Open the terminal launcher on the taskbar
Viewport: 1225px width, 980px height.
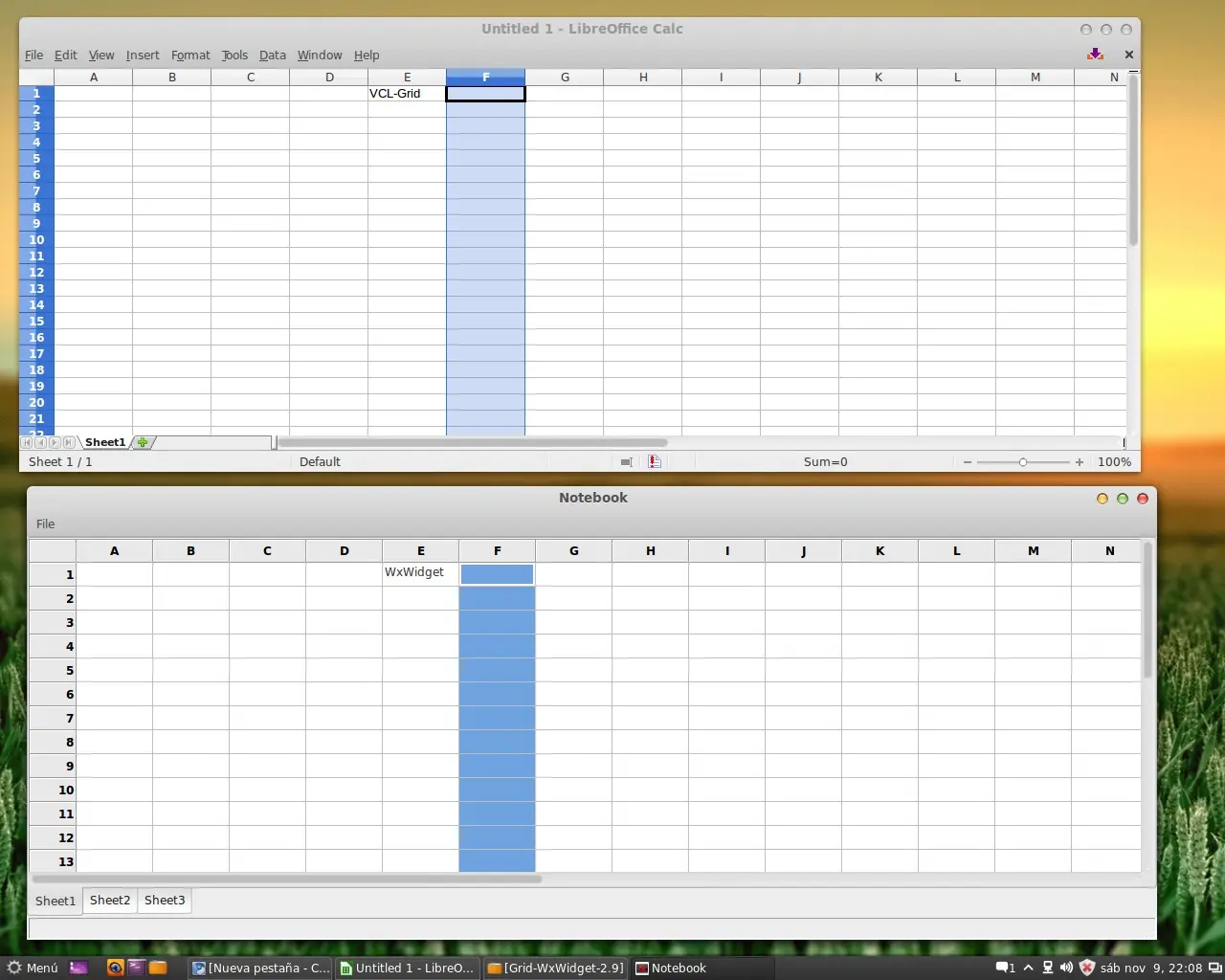[136, 968]
